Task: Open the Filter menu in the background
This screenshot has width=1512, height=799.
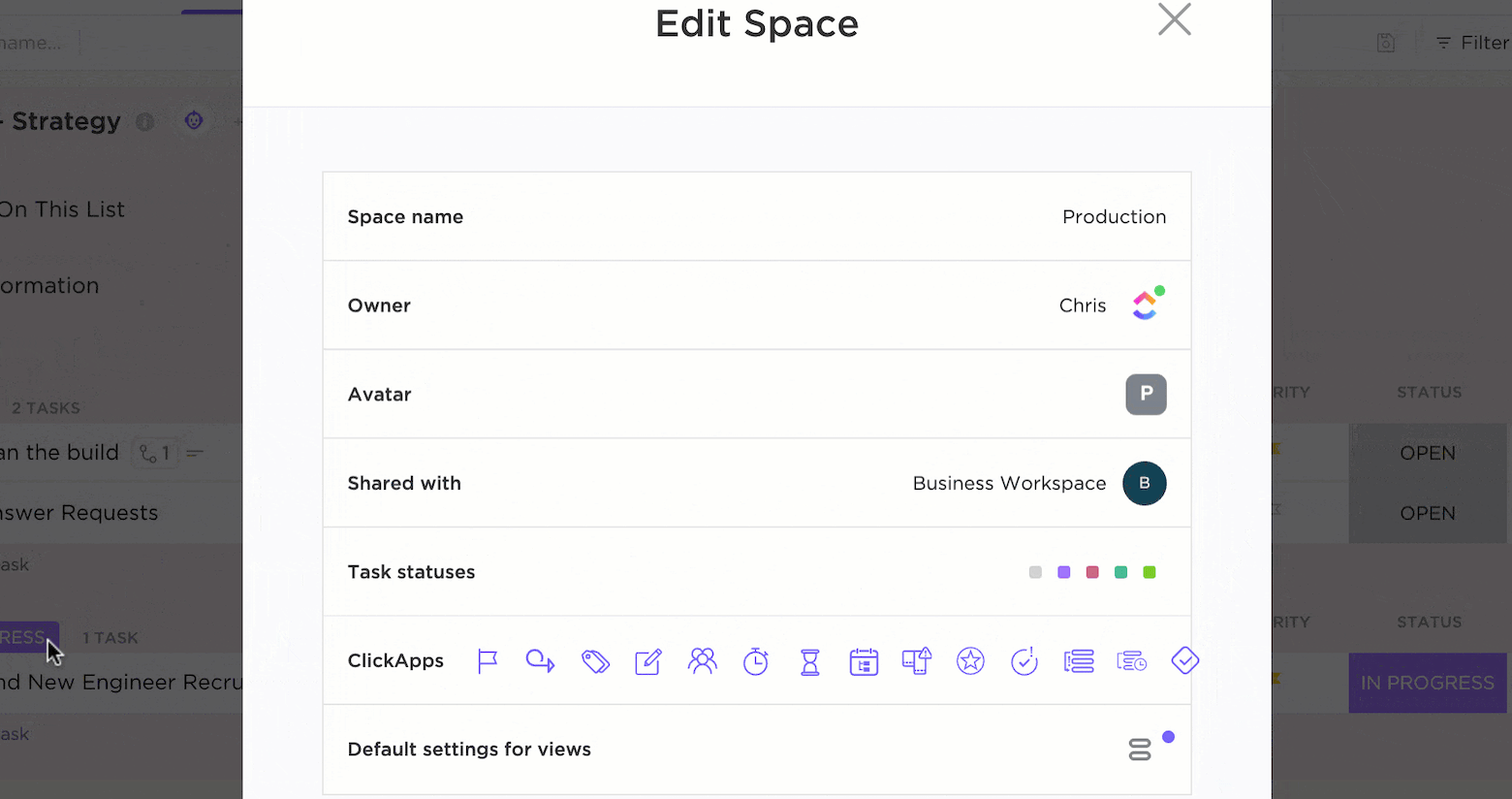Action: (1473, 43)
